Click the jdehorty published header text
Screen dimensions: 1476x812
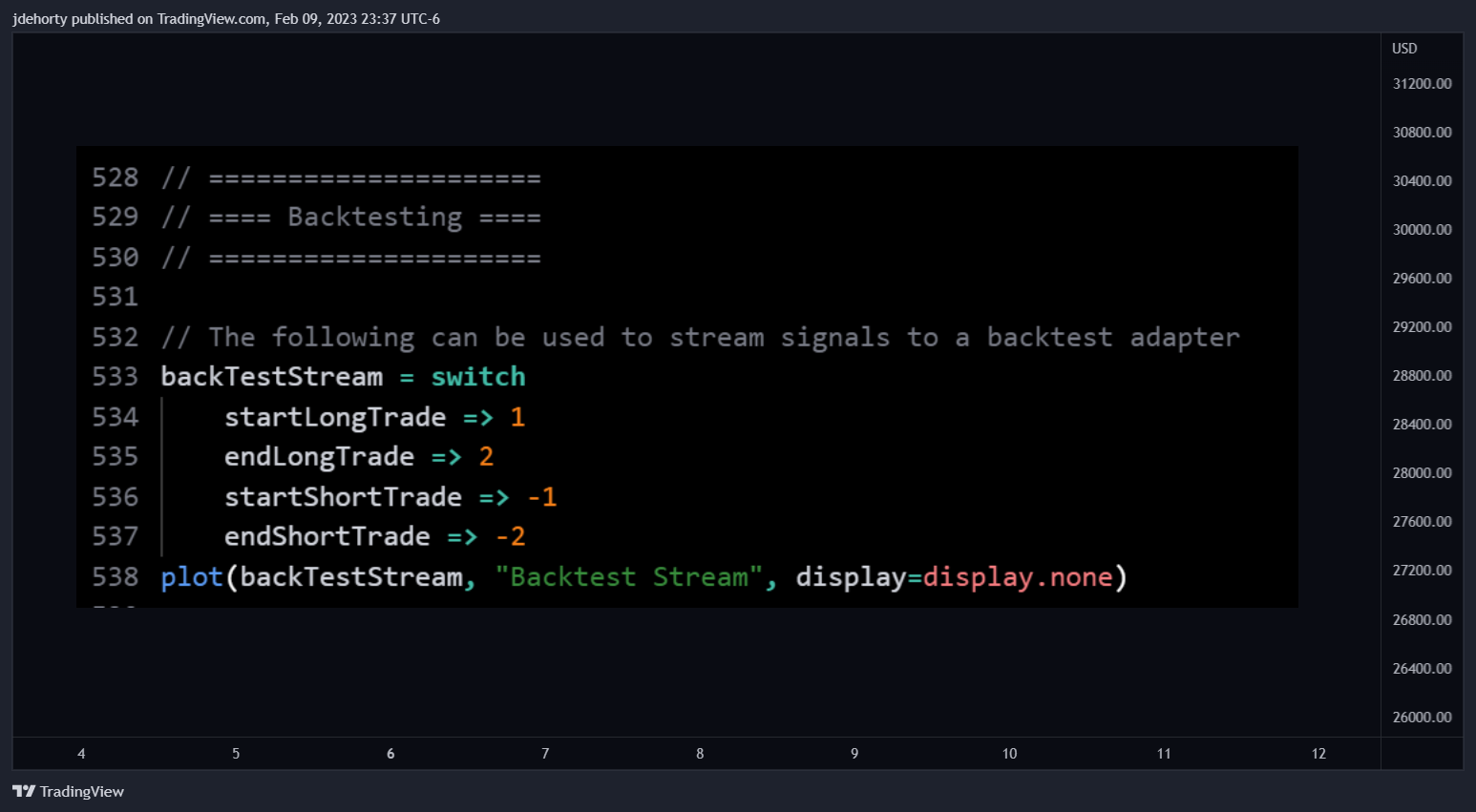[226, 19]
